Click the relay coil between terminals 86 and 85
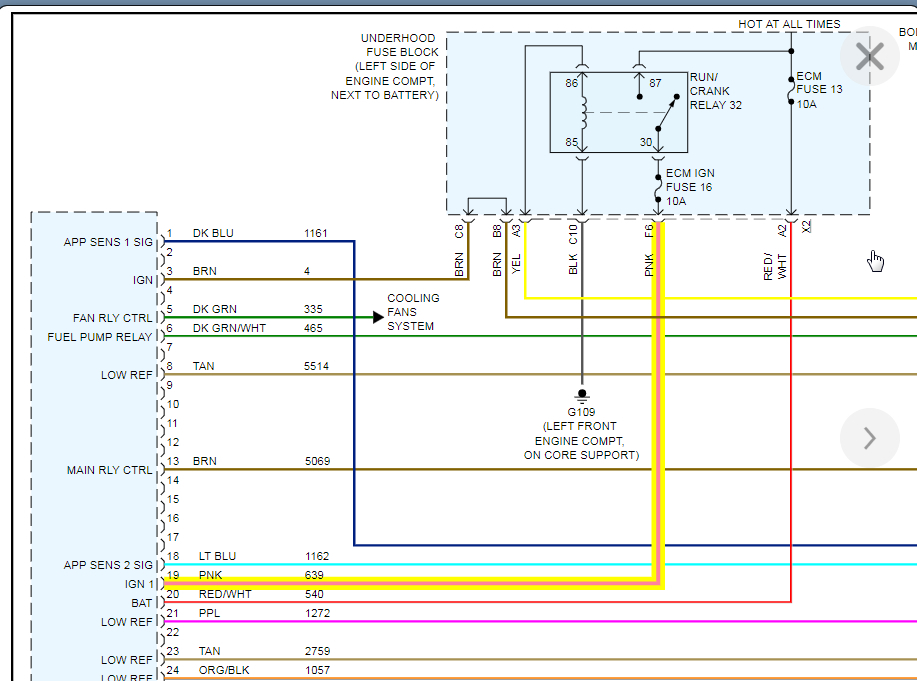 tap(582, 112)
